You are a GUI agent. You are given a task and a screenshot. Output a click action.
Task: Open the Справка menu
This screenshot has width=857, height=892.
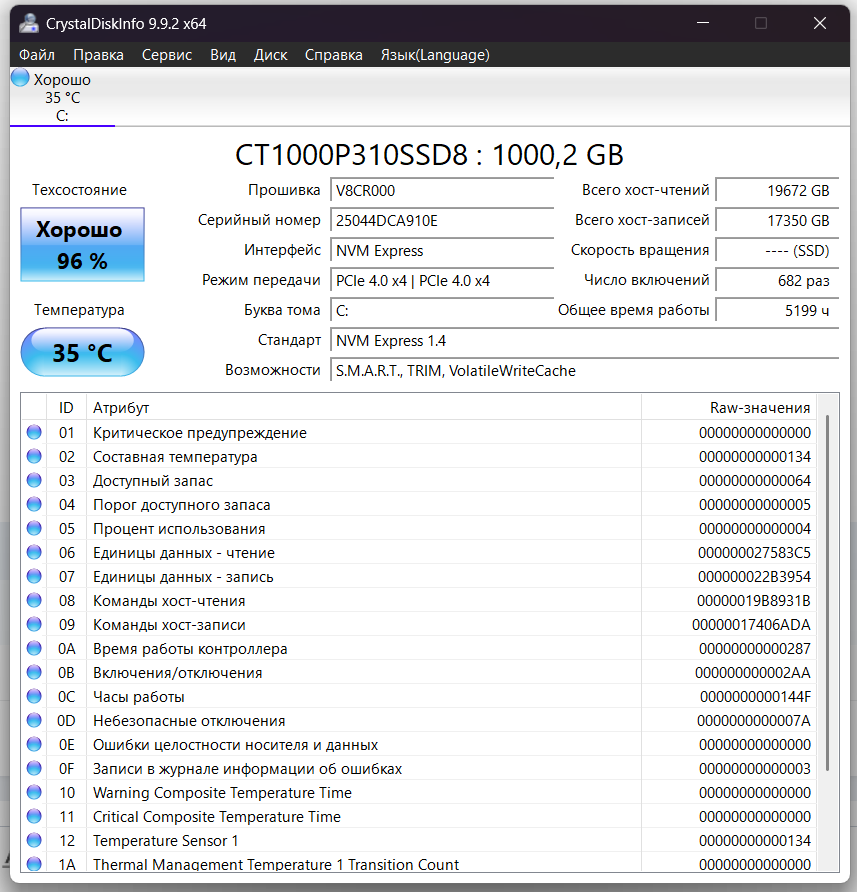tap(333, 55)
